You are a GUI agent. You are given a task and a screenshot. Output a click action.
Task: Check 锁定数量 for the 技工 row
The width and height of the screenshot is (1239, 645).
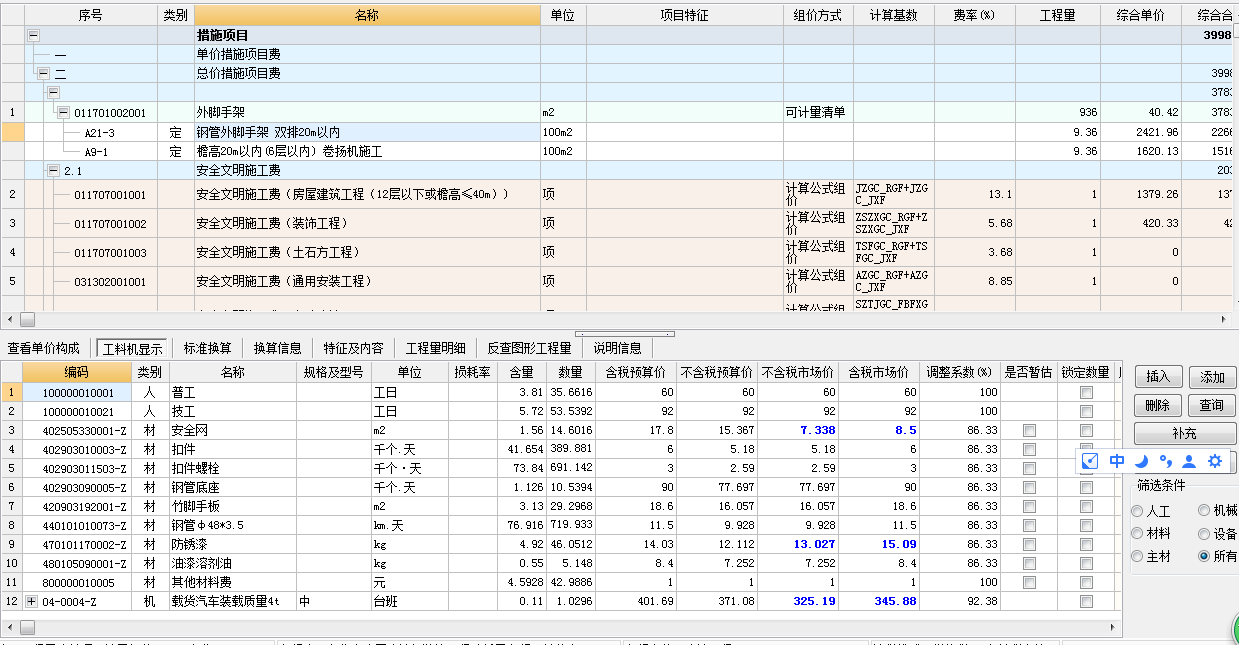coord(1086,411)
